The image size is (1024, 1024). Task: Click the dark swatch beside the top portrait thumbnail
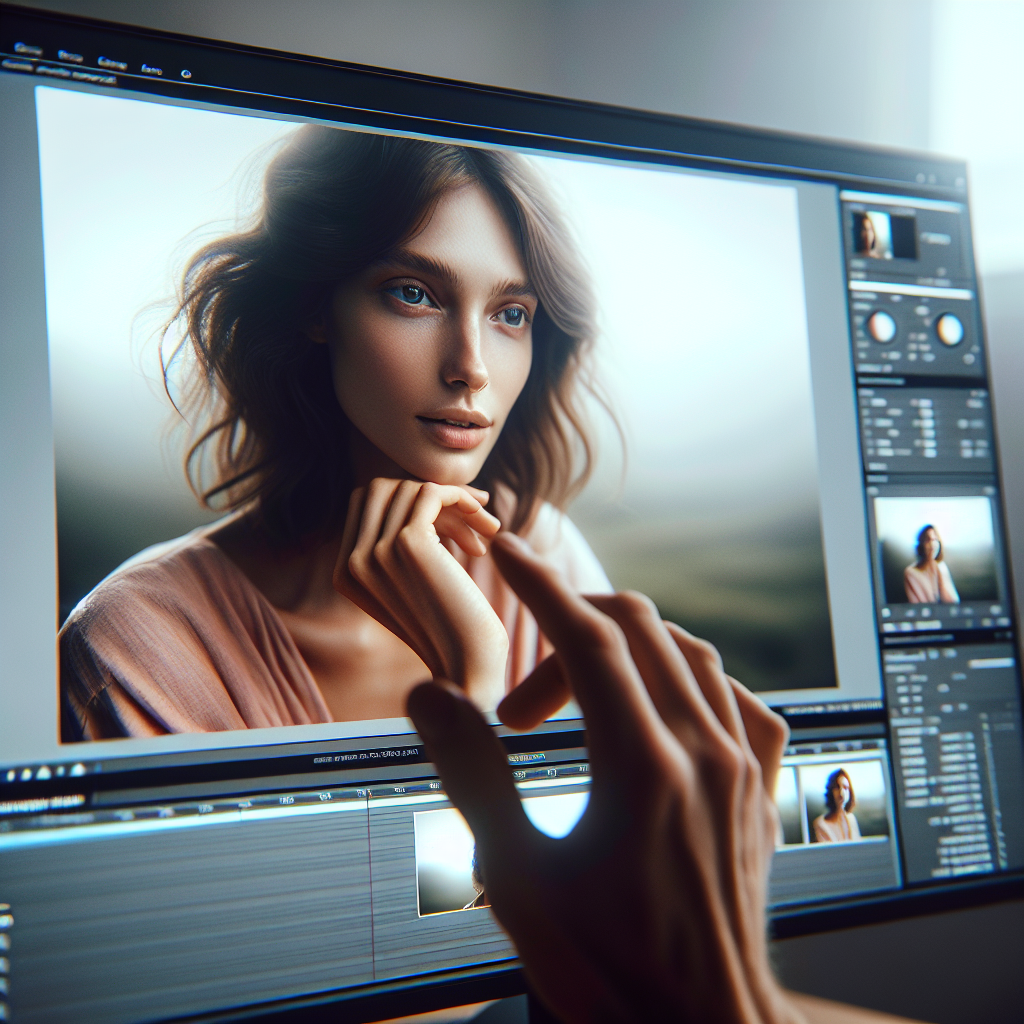tap(903, 237)
